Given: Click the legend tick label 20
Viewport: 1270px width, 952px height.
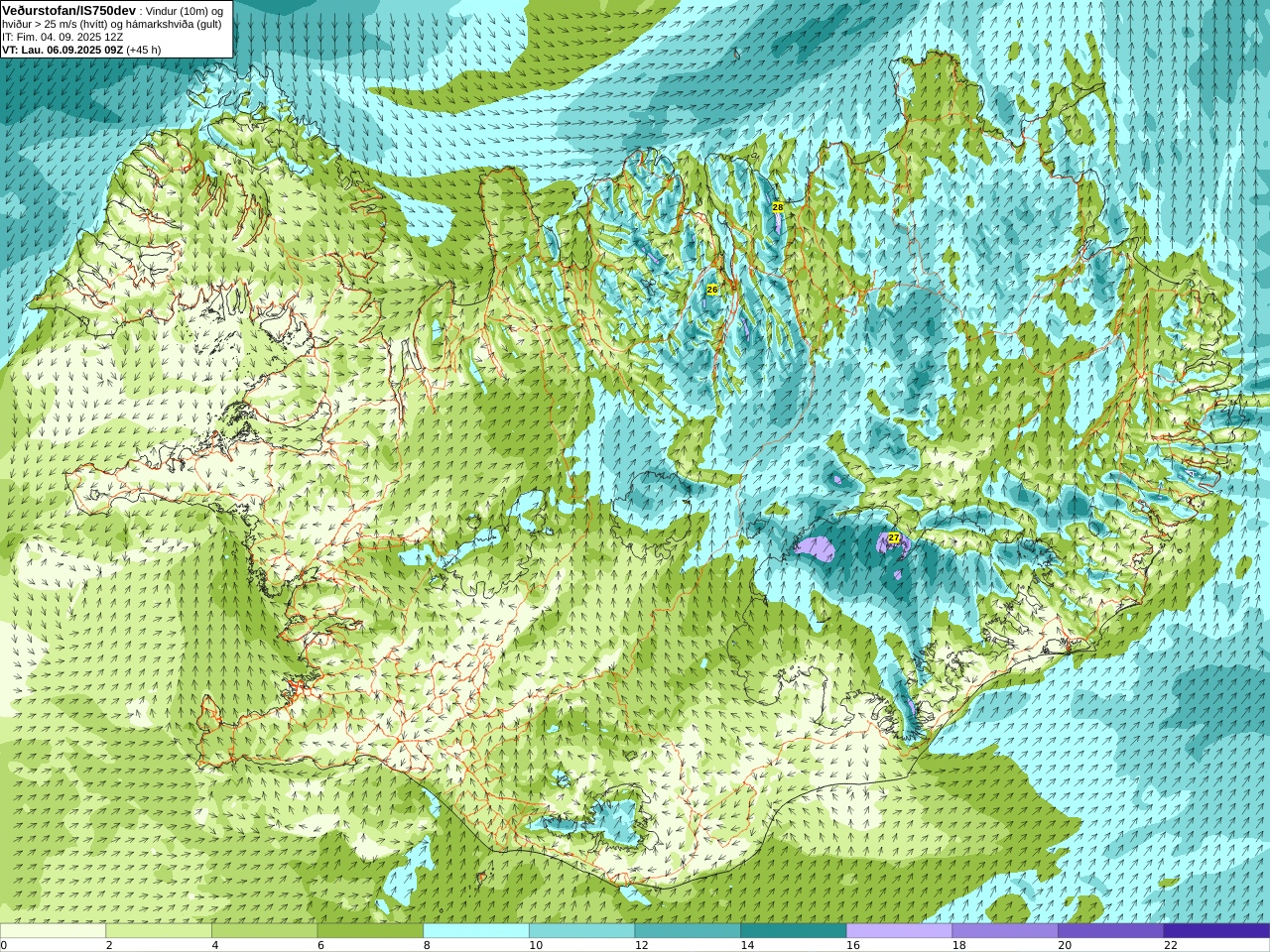Looking at the screenshot, I should (x=1065, y=945).
